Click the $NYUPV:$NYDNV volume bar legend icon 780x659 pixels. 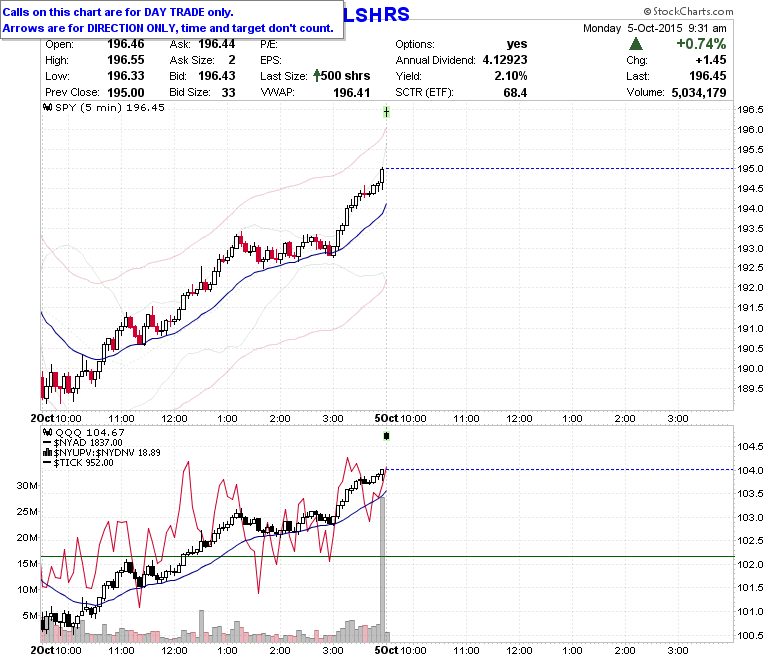point(48,453)
